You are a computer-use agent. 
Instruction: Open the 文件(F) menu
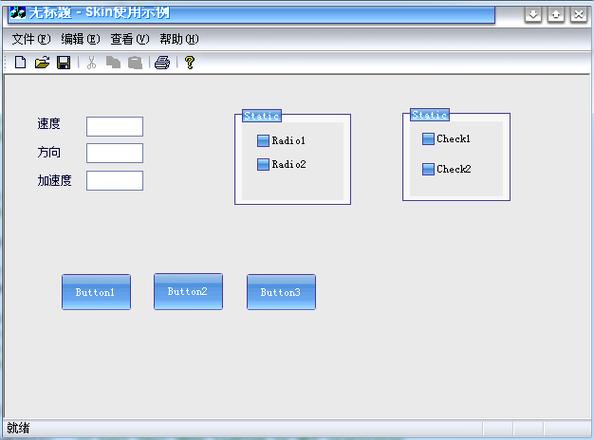tap(31, 39)
